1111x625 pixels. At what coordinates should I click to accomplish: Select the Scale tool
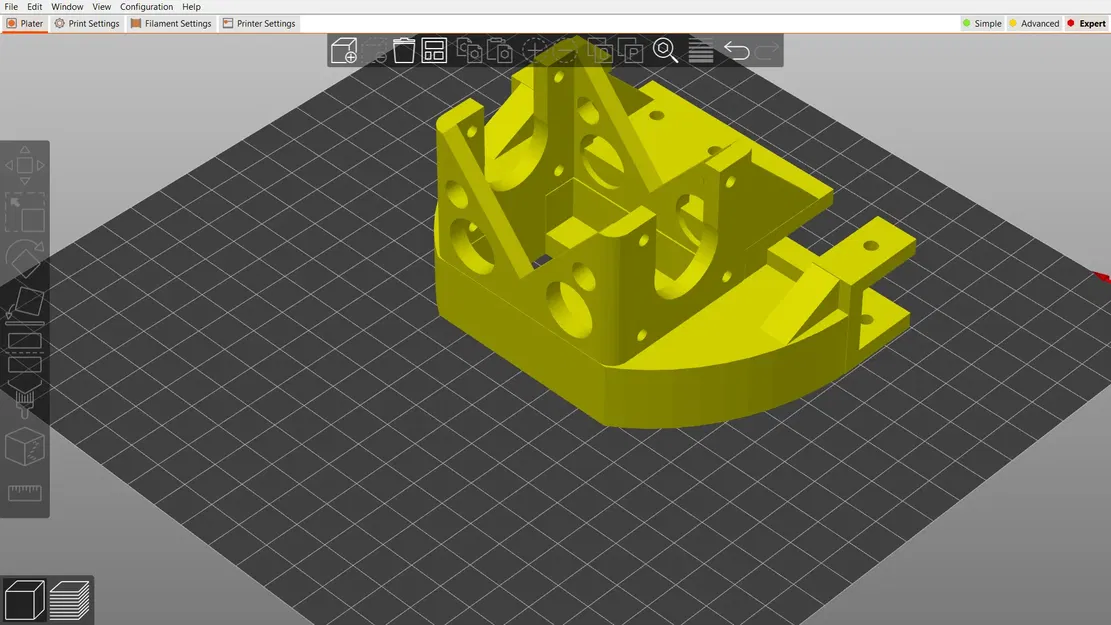click(x=24, y=210)
